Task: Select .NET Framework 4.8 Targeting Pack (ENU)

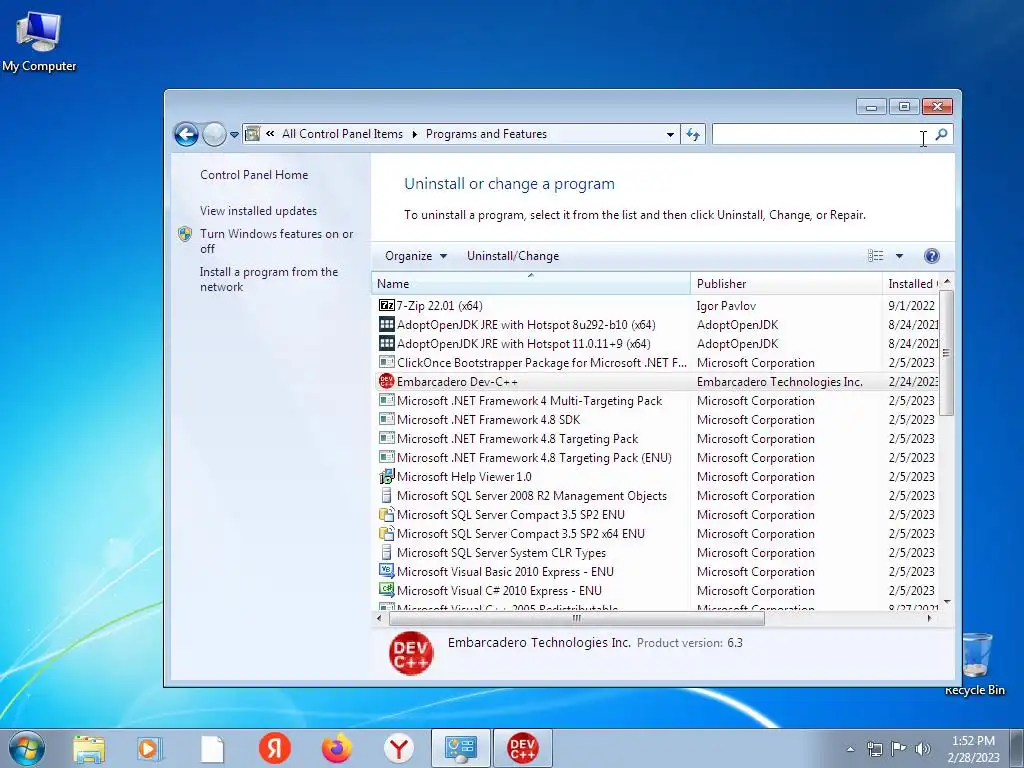Action: 658,458
